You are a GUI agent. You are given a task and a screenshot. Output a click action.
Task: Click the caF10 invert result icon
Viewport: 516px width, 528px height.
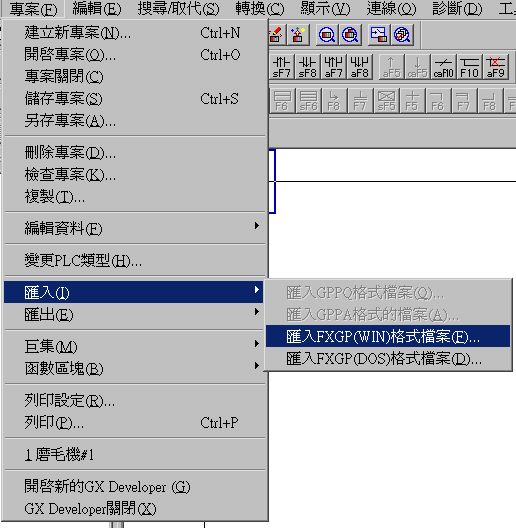click(x=444, y=67)
